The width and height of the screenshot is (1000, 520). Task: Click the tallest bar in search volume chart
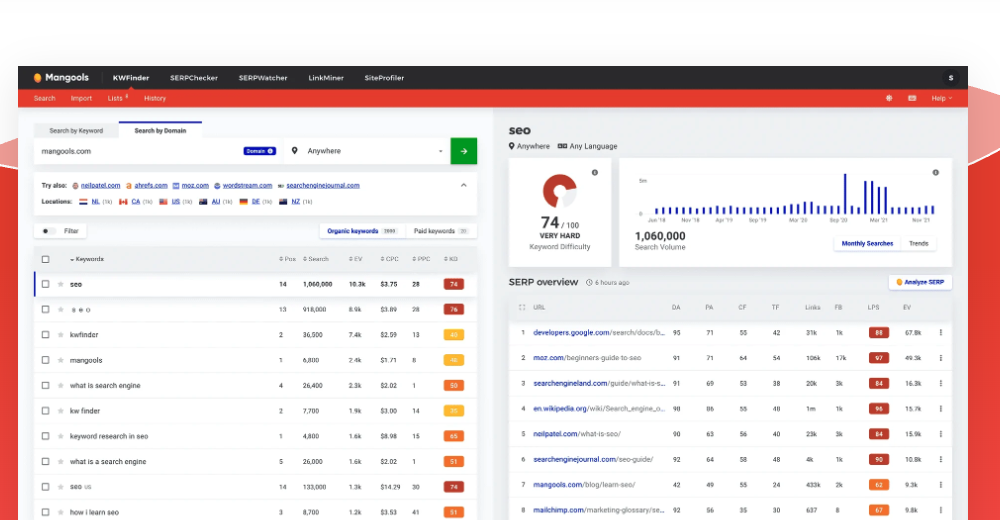845,193
